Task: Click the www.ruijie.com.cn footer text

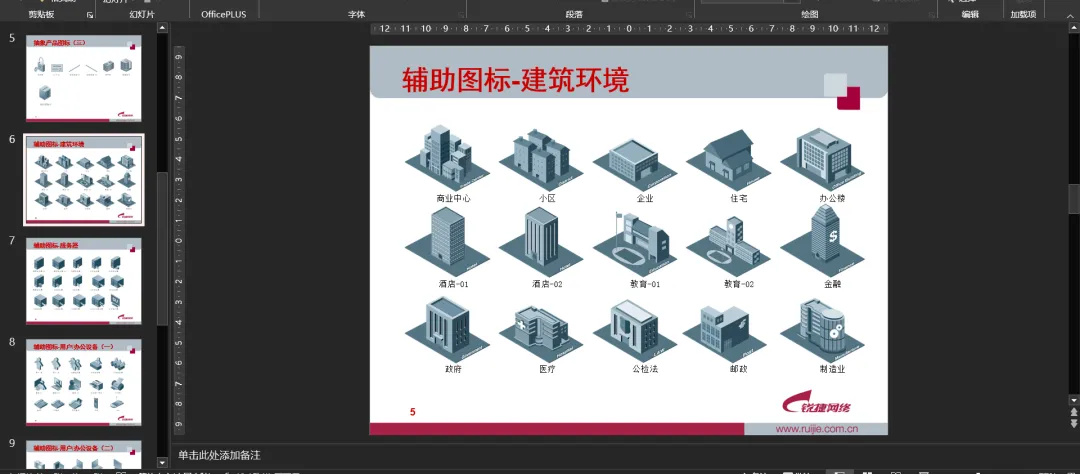Action: [x=817, y=429]
